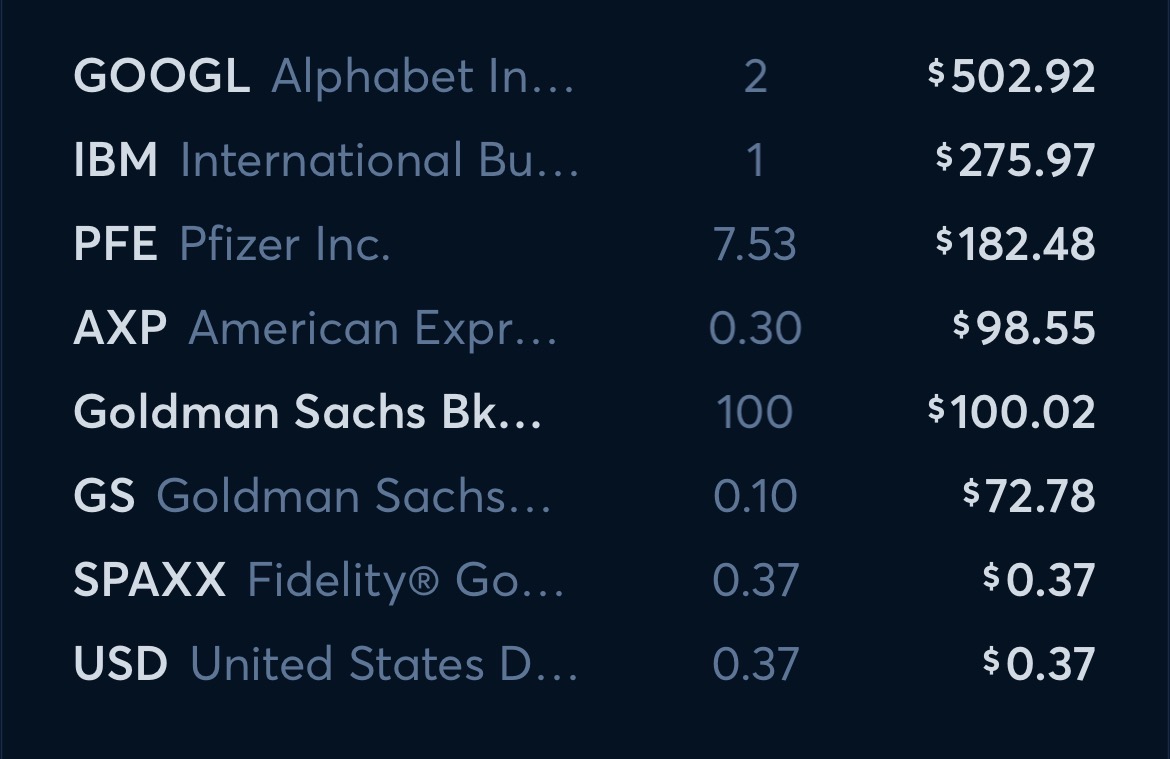Click the $98.55 position value

1024,329
